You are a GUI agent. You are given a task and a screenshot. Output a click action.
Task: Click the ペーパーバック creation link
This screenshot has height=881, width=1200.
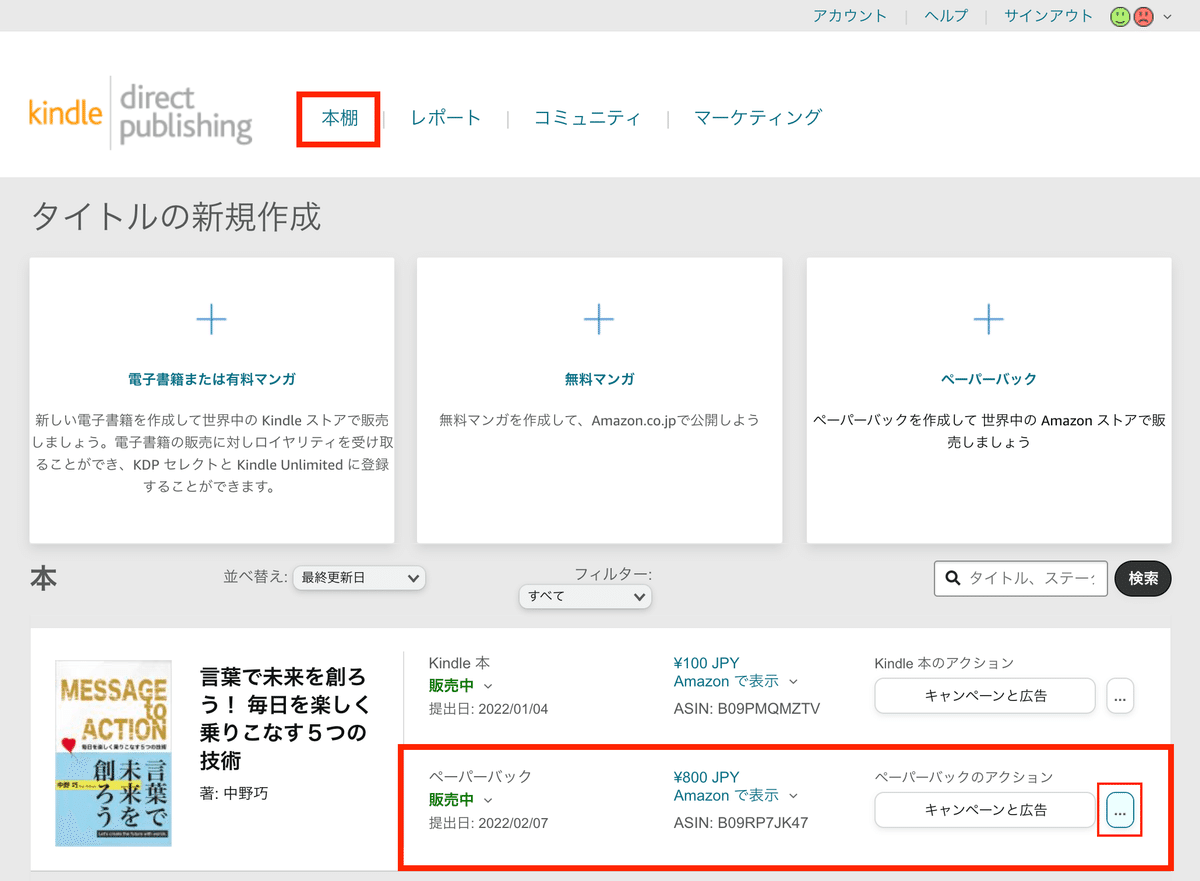coord(989,380)
